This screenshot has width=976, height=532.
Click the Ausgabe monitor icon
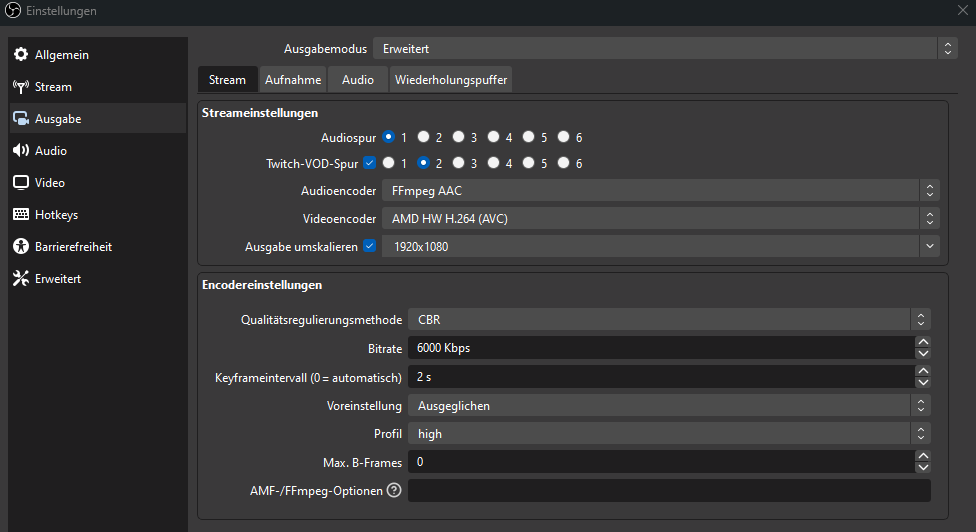[x=21, y=118]
